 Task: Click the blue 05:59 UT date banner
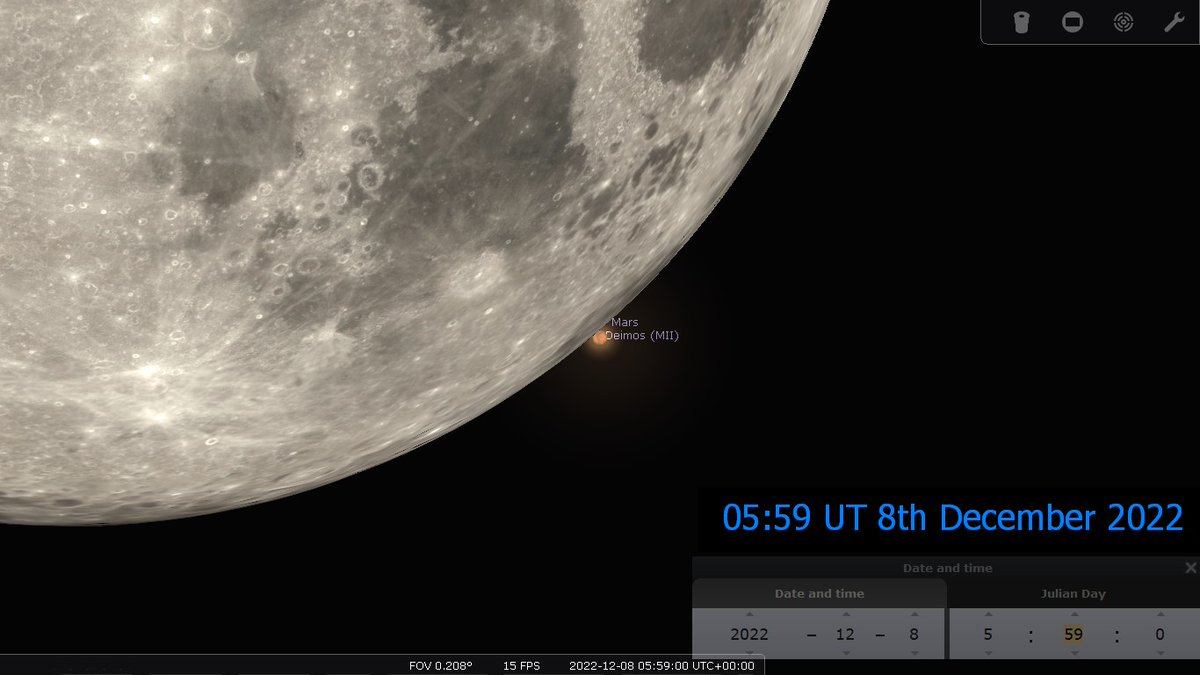[950, 518]
